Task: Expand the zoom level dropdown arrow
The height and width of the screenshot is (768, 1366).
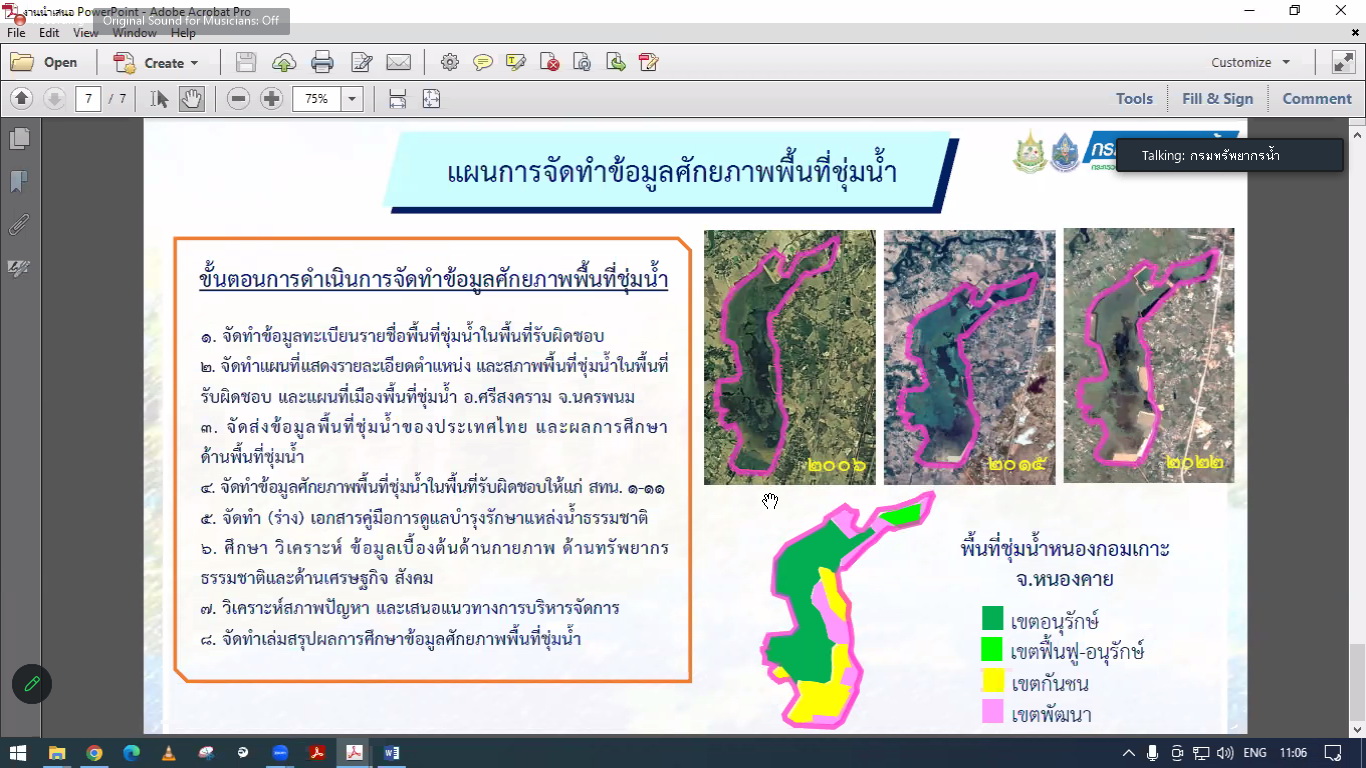Action: pos(351,99)
